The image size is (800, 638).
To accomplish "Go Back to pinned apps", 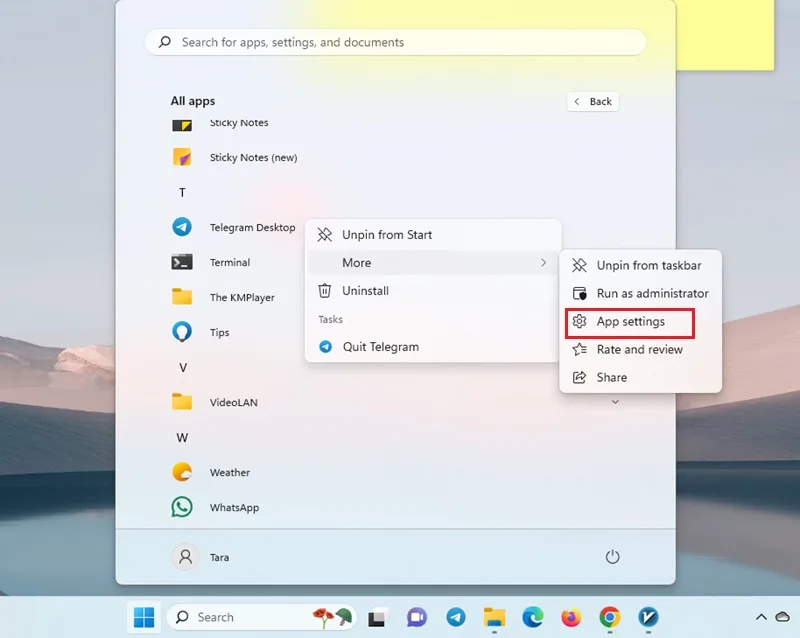I will tap(593, 102).
